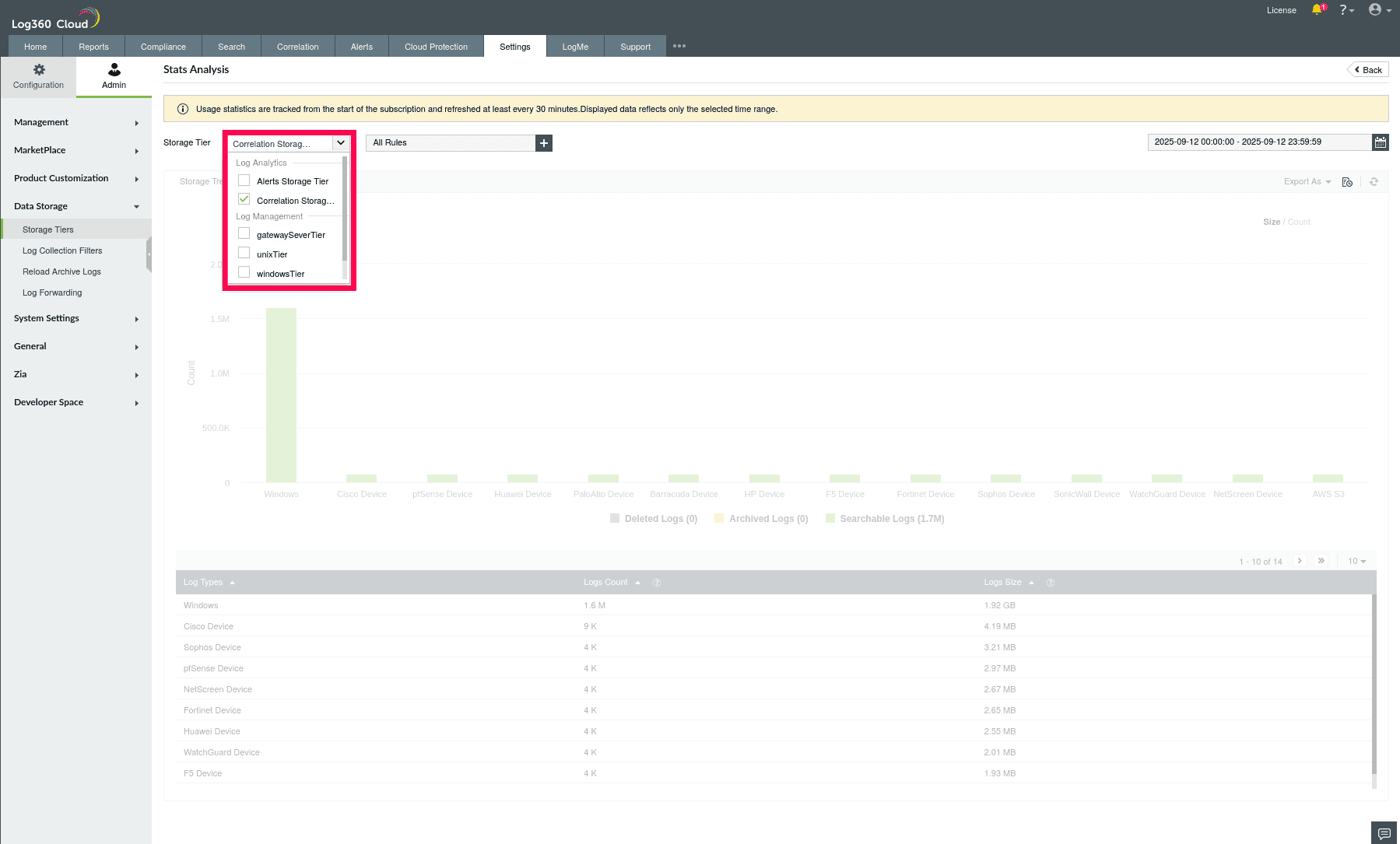Toggle the Size view in chart
This screenshot has width=1400, height=844.
(1272, 222)
